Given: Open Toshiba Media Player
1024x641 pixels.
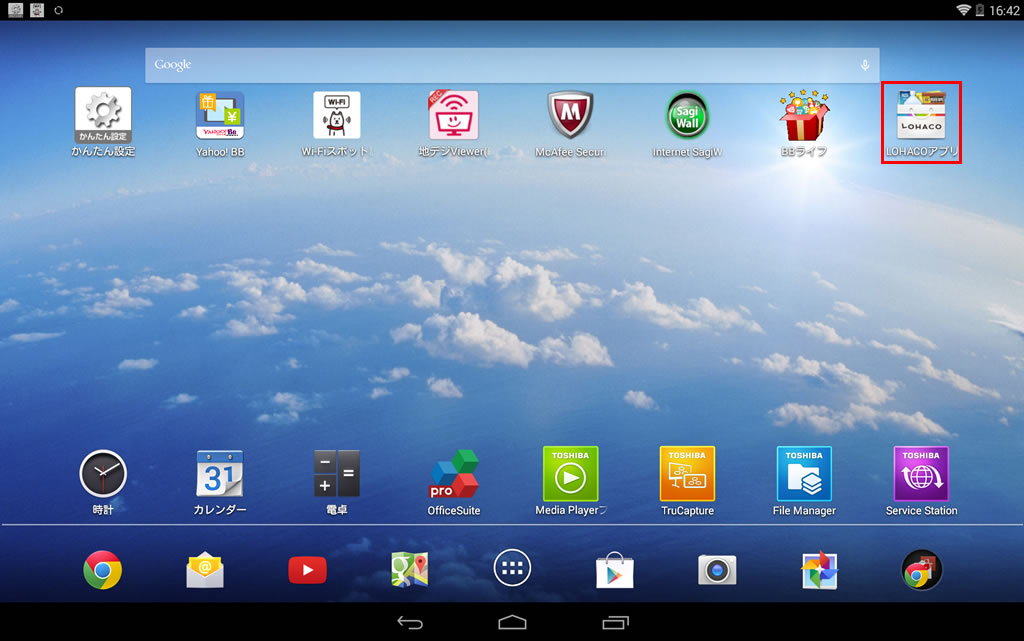Looking at the screenshot, I should (x=570, y=474).
